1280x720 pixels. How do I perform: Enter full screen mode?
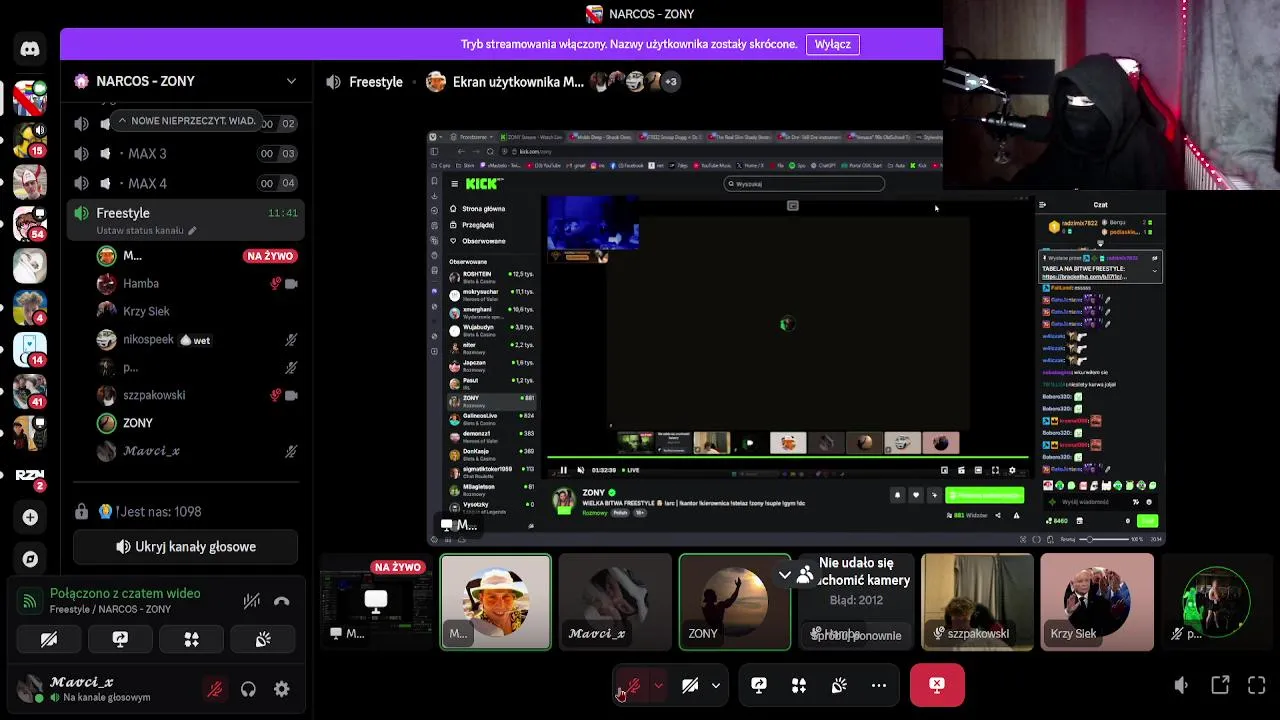(1257, 685)
